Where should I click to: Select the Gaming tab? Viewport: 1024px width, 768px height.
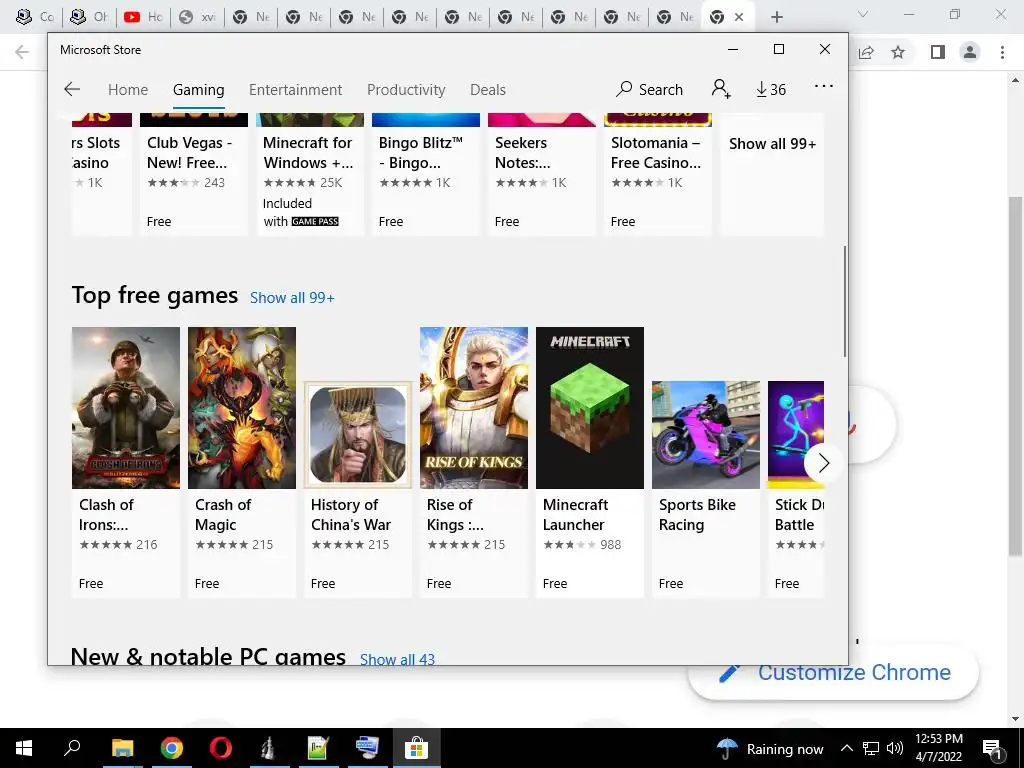pos(199,89)
